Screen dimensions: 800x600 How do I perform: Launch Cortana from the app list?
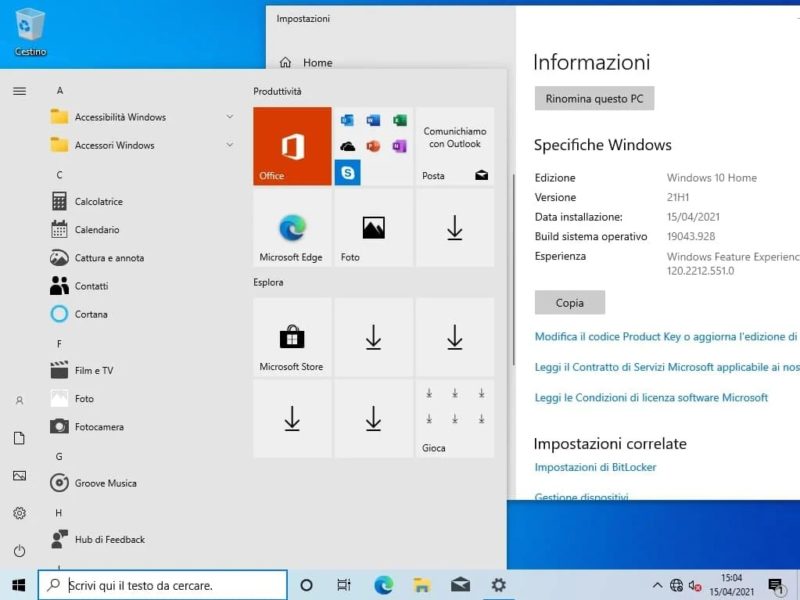click(91, 314)
